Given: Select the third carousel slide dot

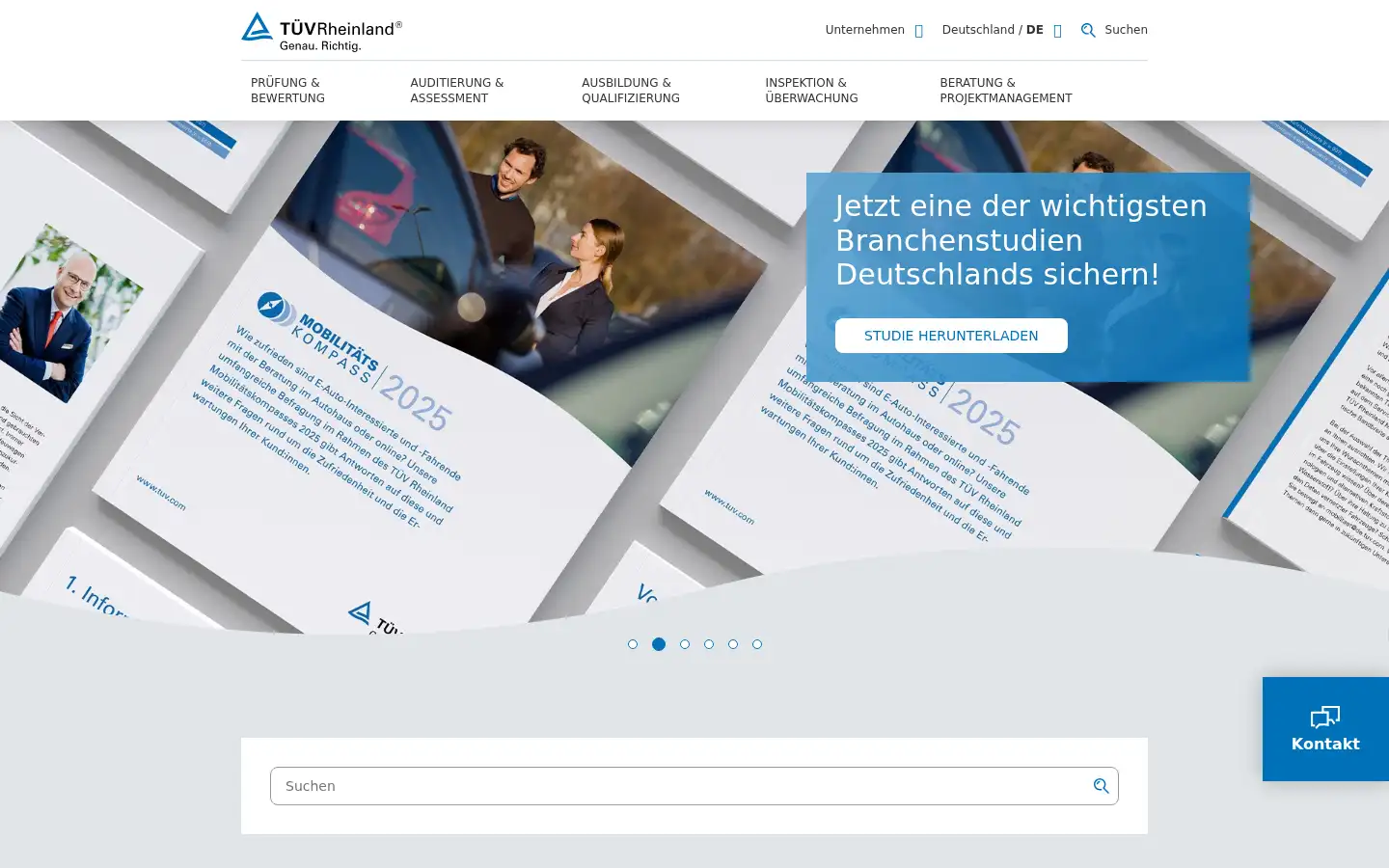Looking at the screenshot, I should (685, 644).
